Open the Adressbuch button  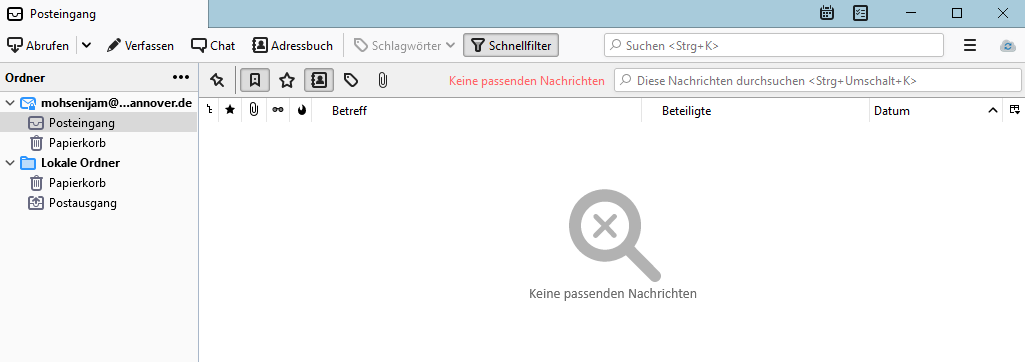tap(293, 46)
